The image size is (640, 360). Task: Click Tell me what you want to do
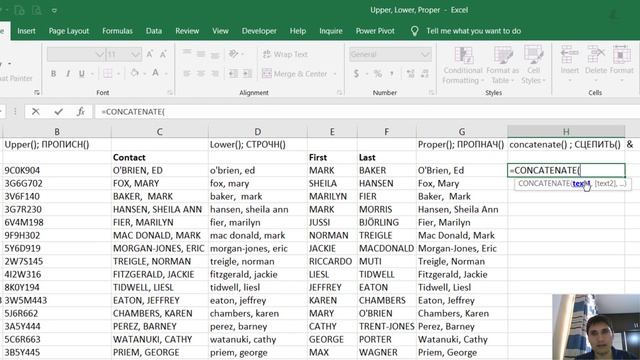pyautogui.click(x=473, y=31)
